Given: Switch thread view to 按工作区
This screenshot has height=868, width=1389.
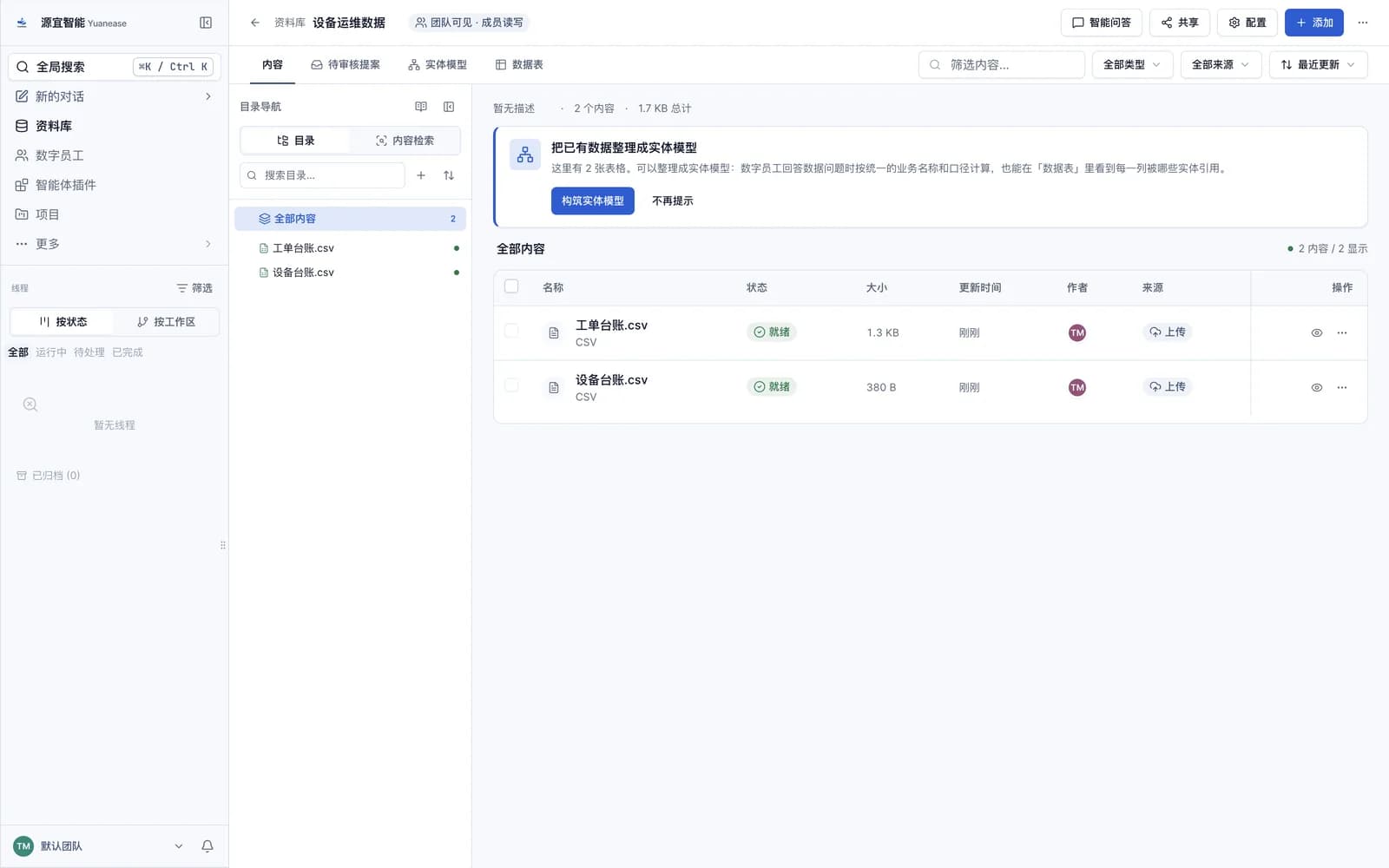Looking at the screenshot, I should [166, 322].
